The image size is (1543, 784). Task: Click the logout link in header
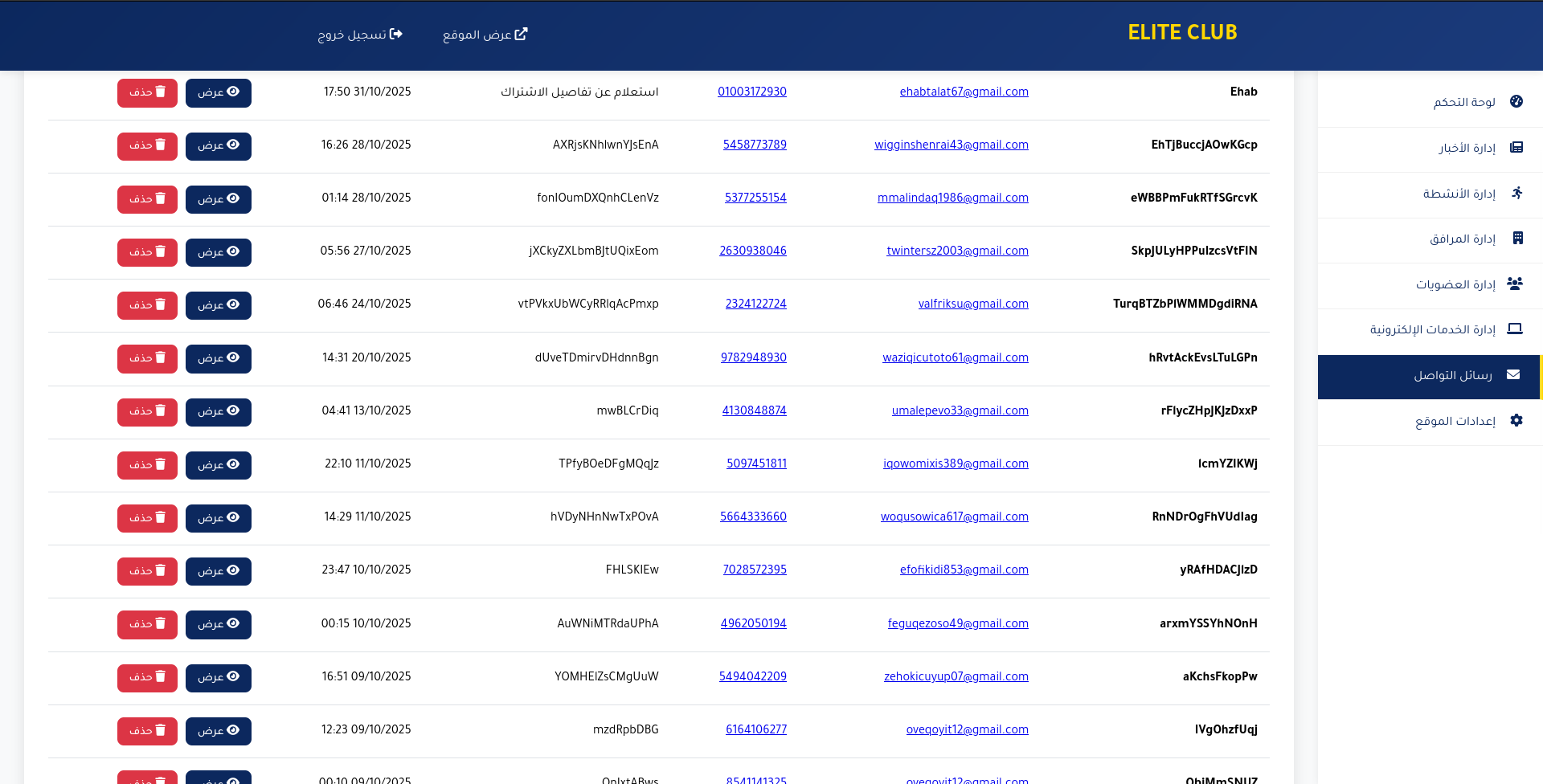pyautogui.click(x=360, y=34)
